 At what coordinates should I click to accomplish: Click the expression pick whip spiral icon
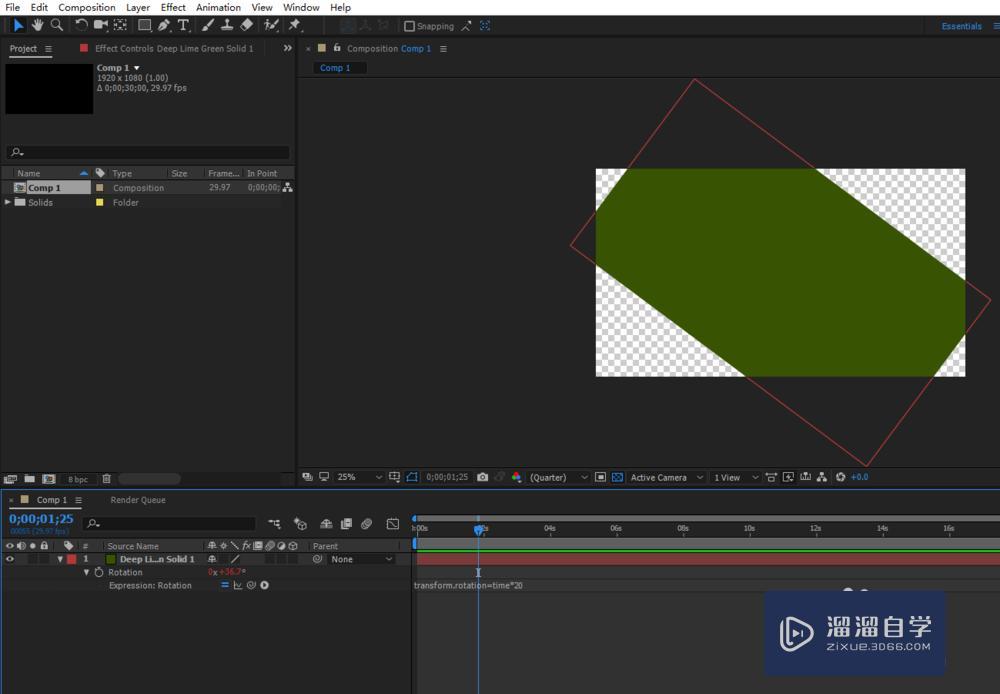(251, 586)
